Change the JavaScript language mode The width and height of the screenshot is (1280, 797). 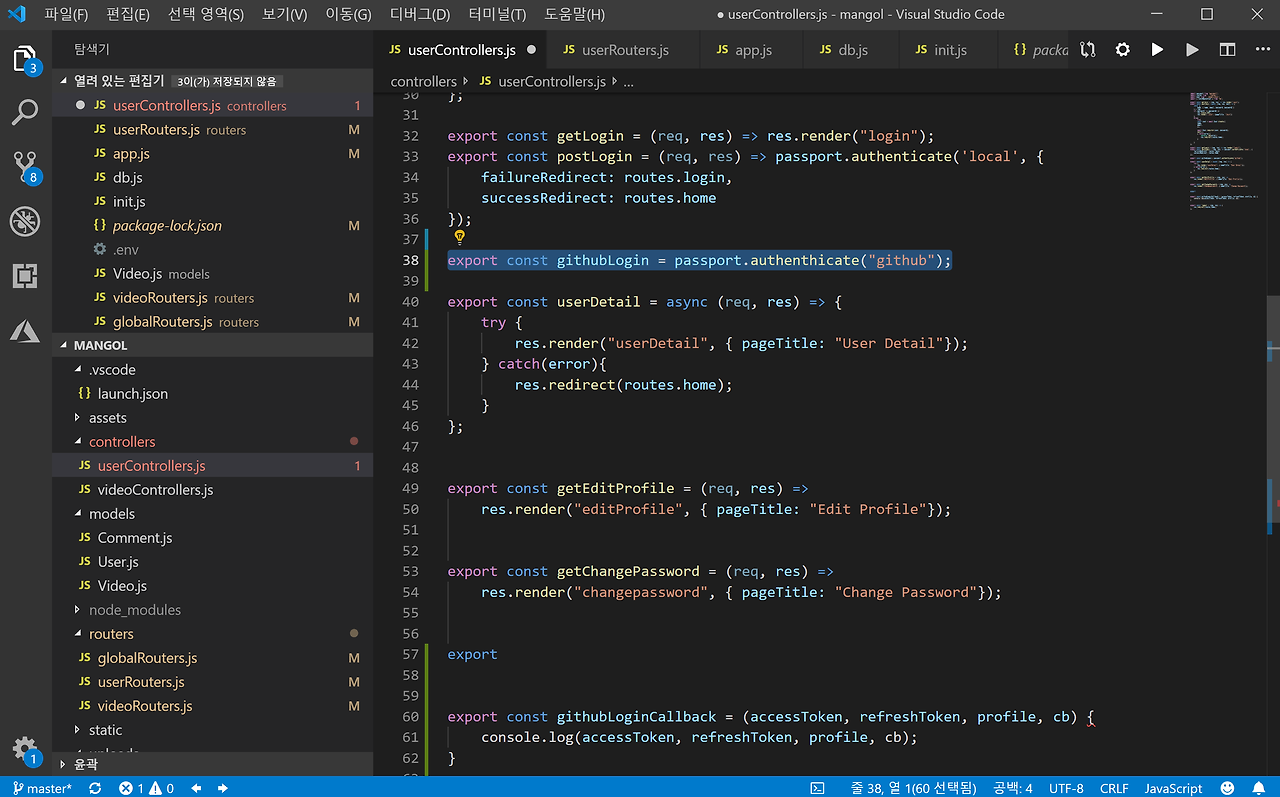pyautogui.click(x=1173, y=788)
